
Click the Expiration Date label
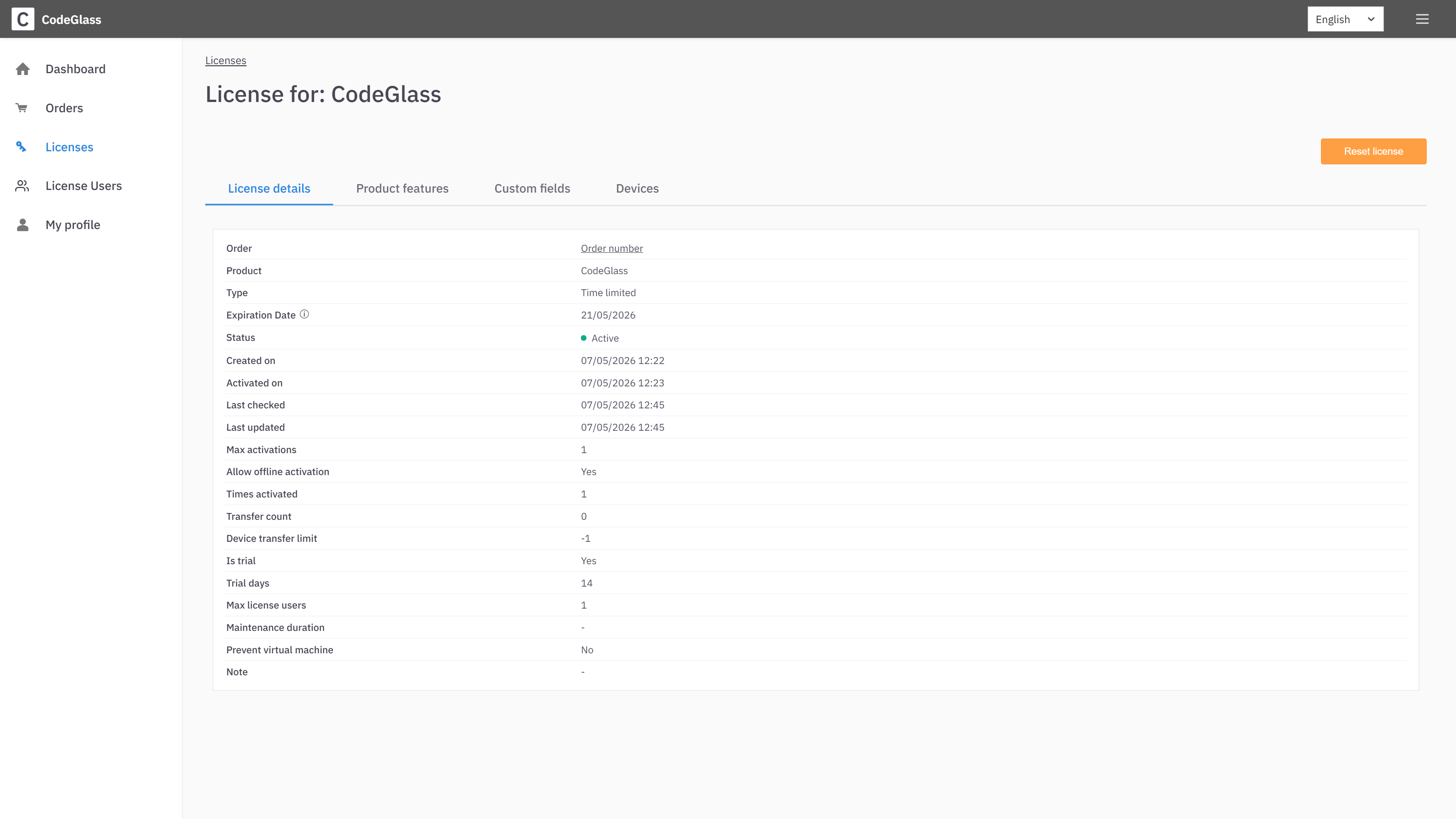pos(260,315)
